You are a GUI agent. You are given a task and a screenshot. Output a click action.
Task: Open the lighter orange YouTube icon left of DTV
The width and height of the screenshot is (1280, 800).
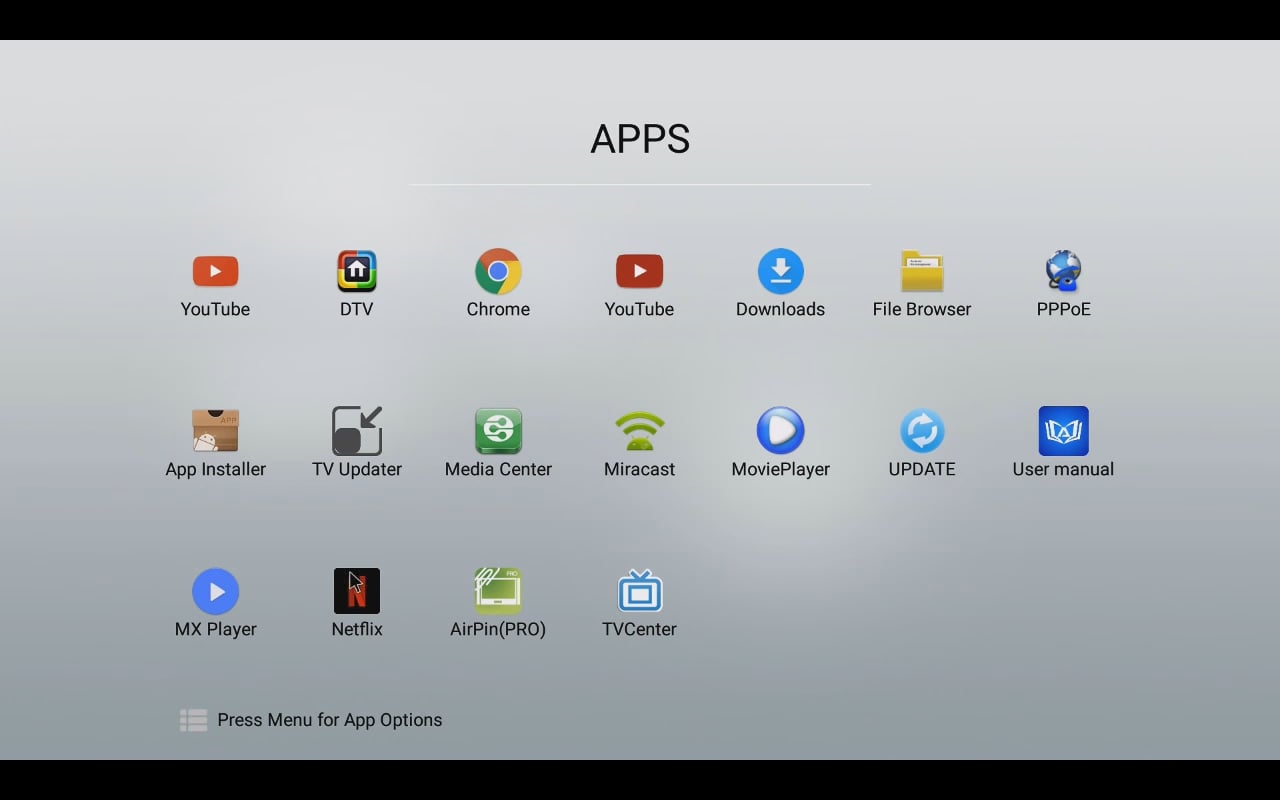pyautogui.click(x=215, y=271)
